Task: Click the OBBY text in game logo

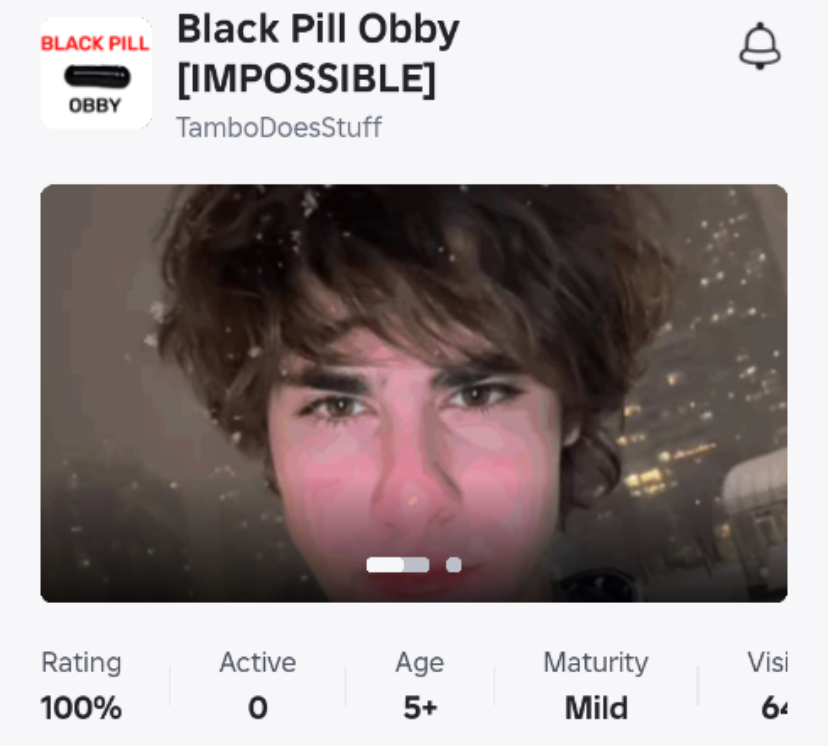Action: (x=95, y=105)
